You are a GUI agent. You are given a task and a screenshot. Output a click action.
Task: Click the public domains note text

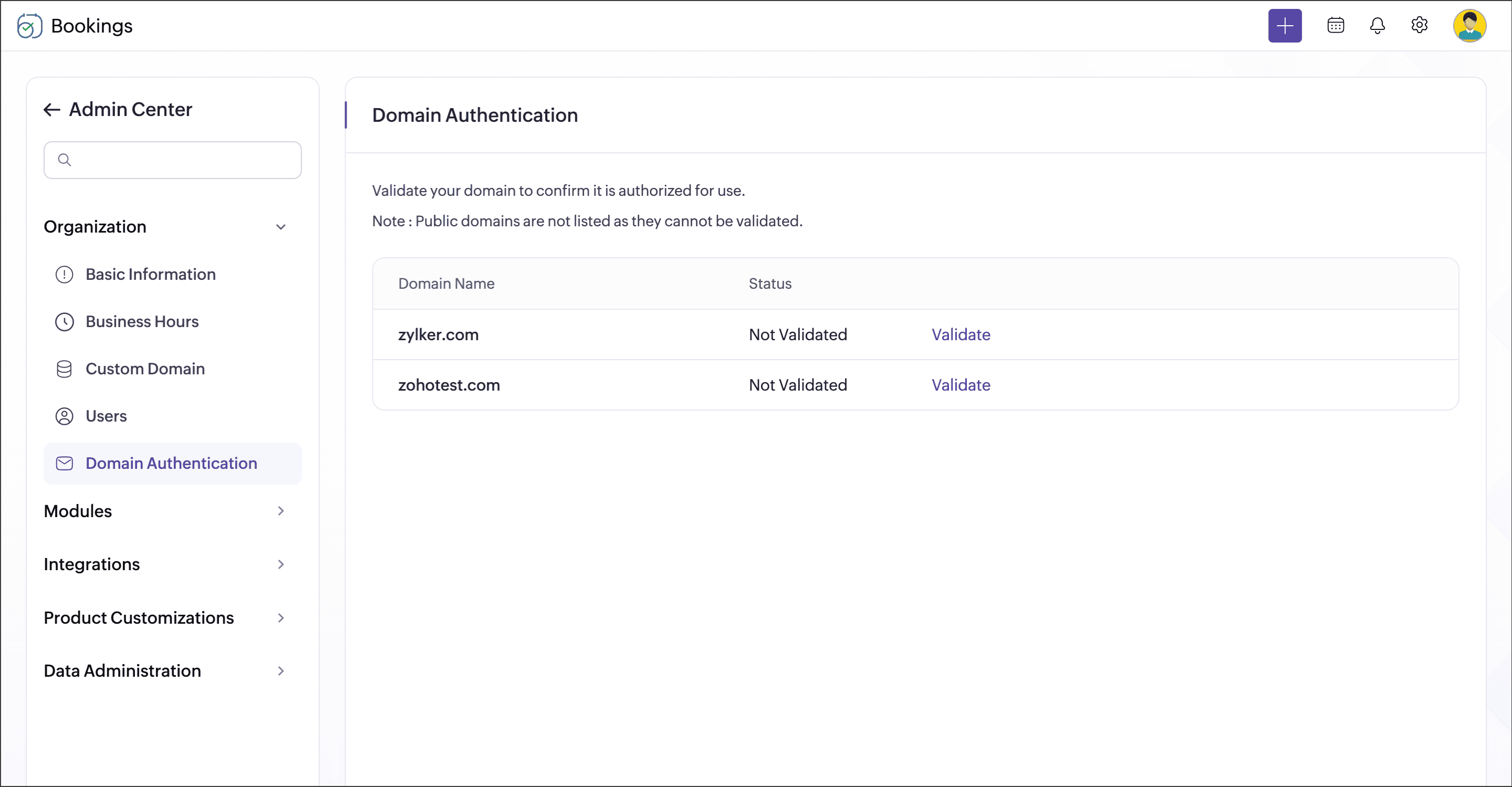[587, 221]
